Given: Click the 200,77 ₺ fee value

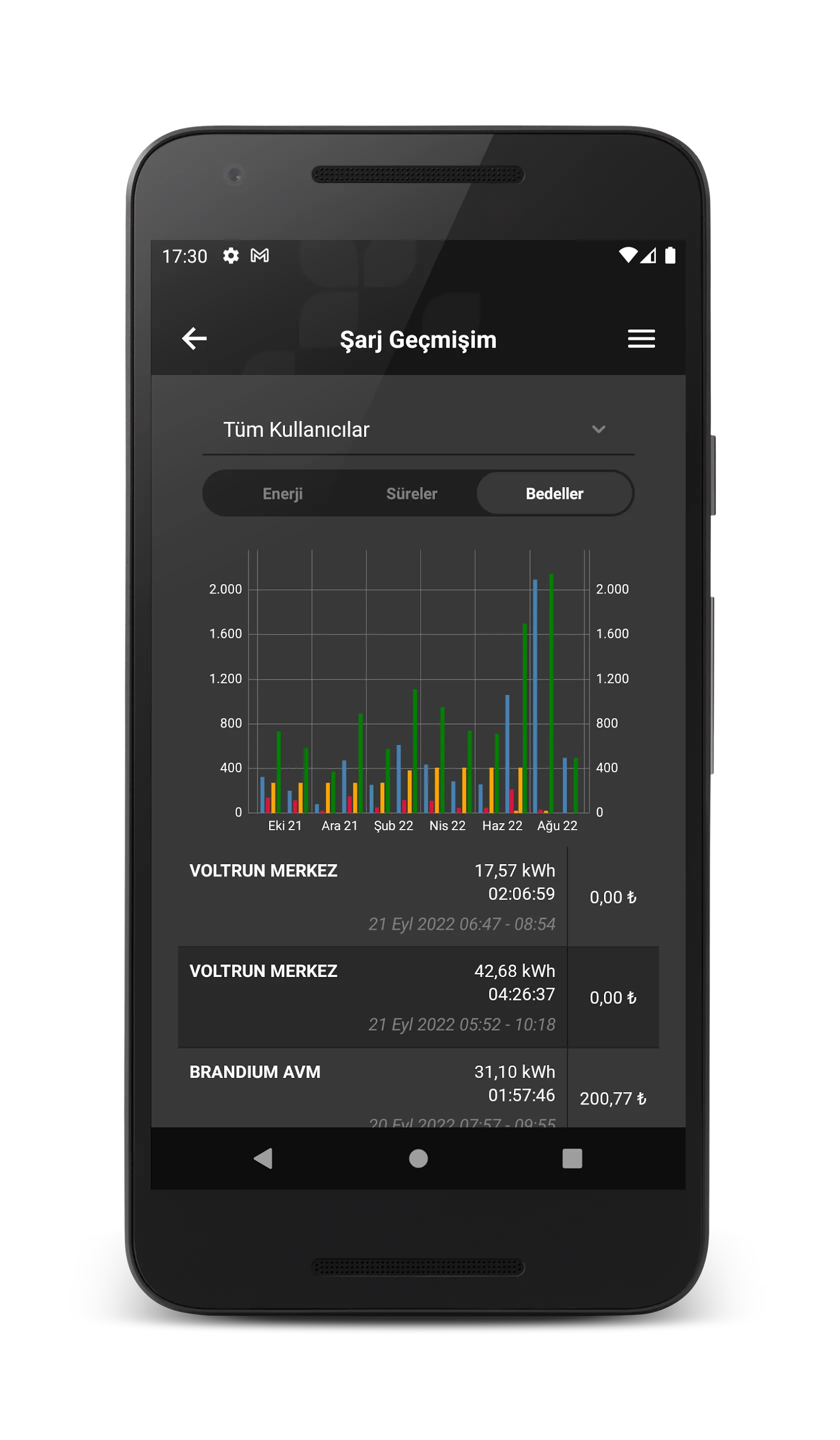Looking at the screenshot, I should [x=613, y=1100].
